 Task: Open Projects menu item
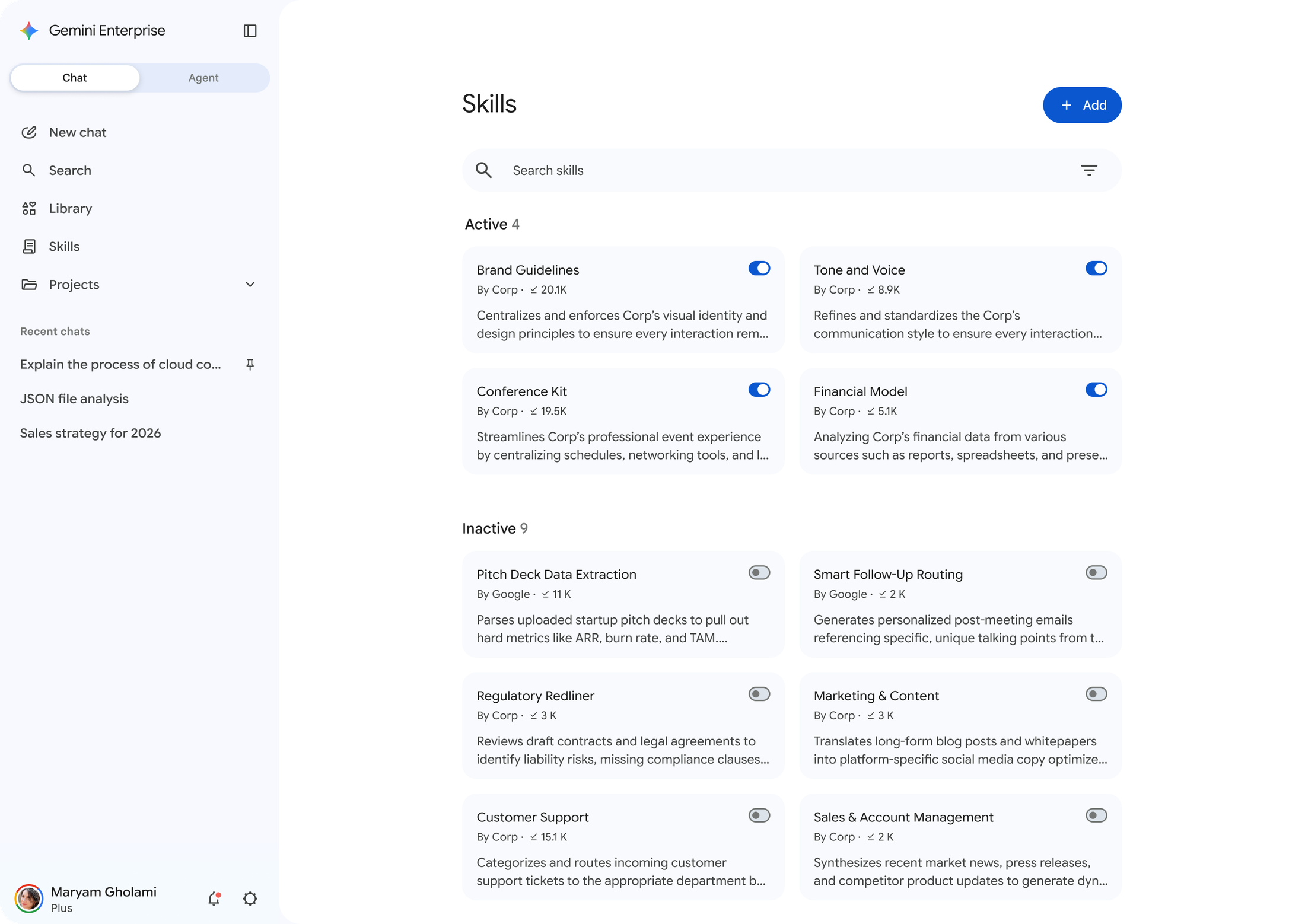pos(139,284)
